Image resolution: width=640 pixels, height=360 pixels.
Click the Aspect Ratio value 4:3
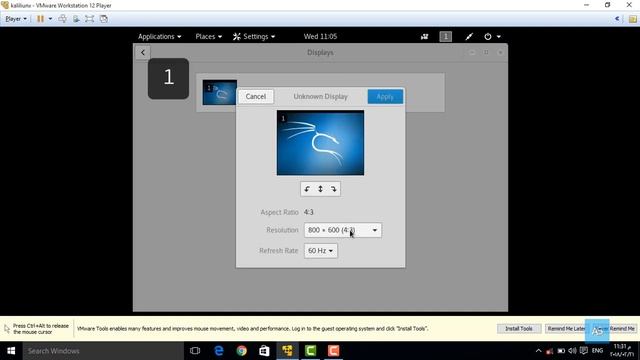pyautogui.click(x=309, y=212)
